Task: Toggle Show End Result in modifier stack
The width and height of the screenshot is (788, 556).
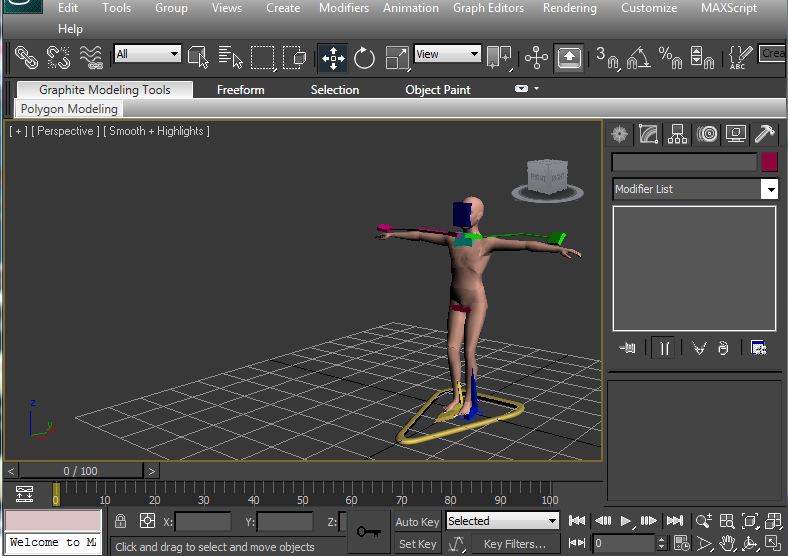Action: coord(662,348)
